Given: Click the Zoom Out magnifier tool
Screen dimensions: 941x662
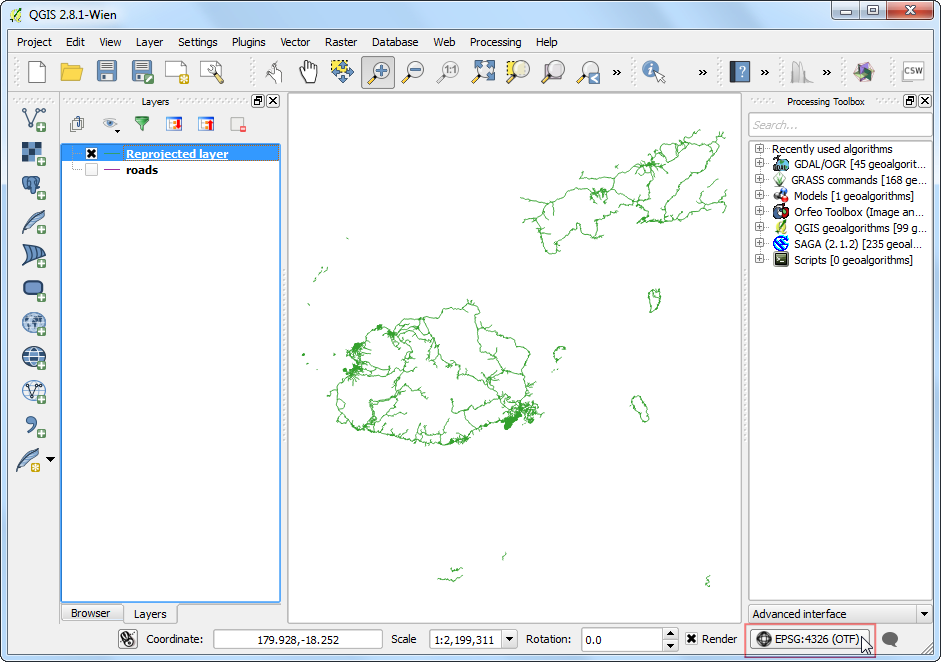Looking at the screenshot, I should tap(413, 71).
